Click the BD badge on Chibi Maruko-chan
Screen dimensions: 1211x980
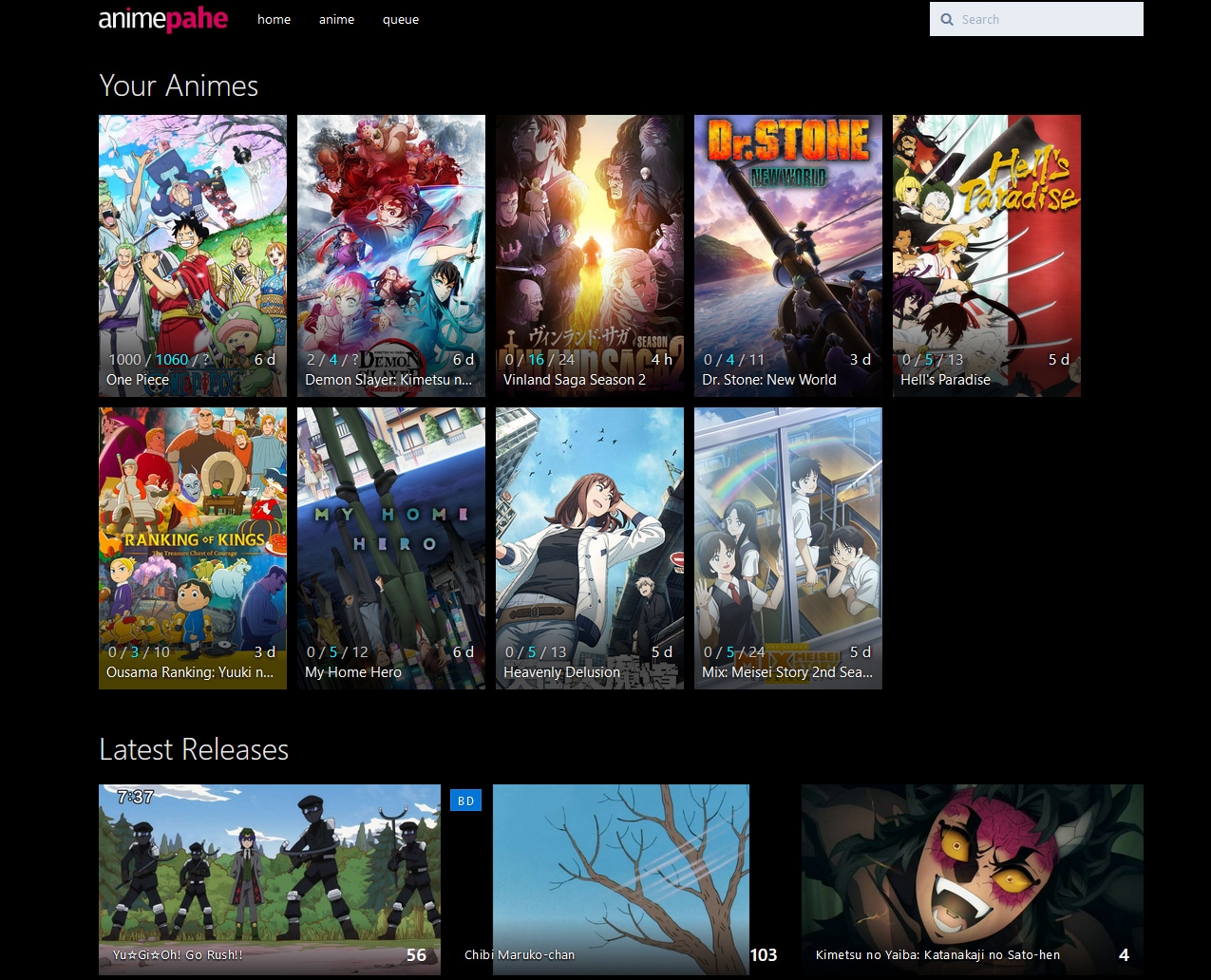point(465,801)
